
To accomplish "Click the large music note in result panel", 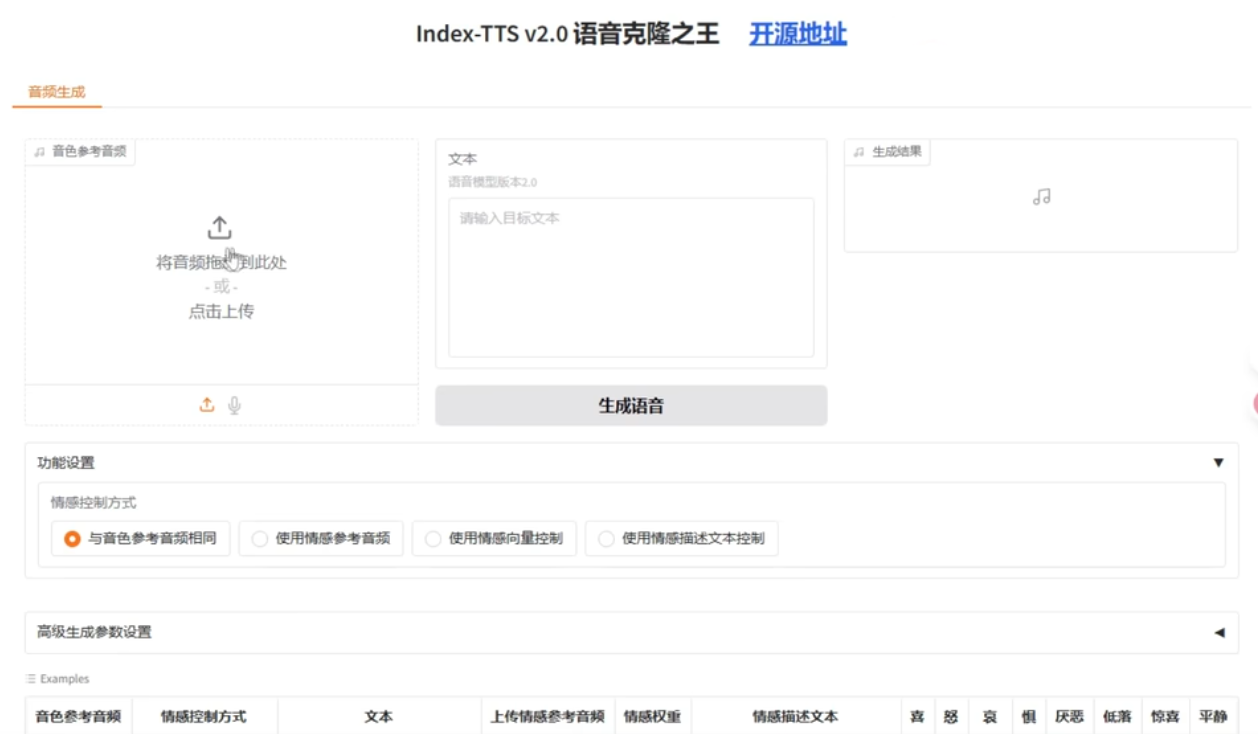I will point(1042,198).
